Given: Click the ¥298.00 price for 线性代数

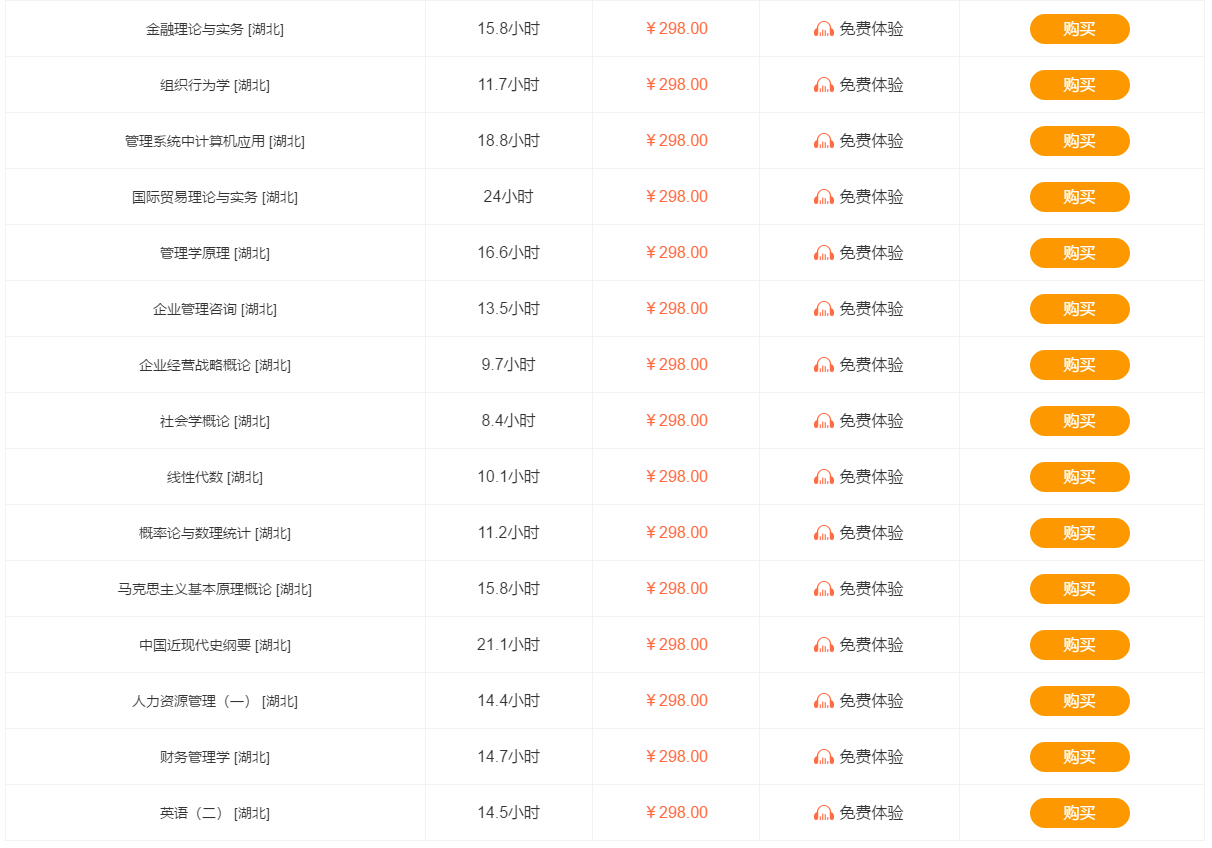Looking at the screenshot, I should click(676, 477).
